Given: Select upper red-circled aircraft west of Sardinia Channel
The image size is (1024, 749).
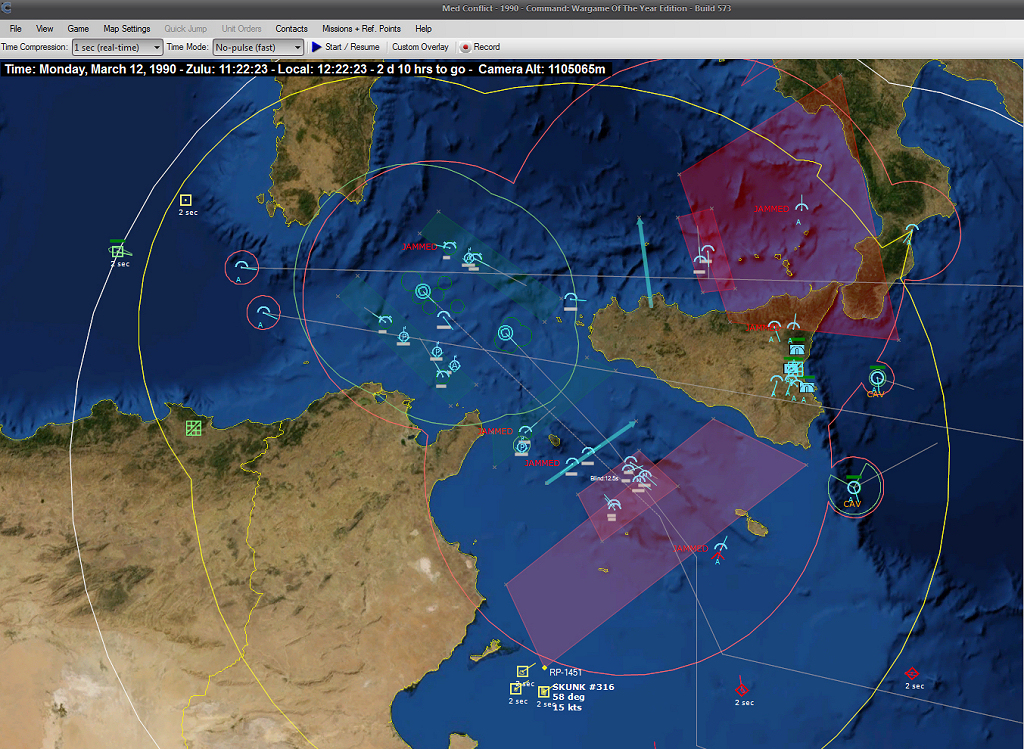Looking at the screenshot, I should tap(242, 267).
